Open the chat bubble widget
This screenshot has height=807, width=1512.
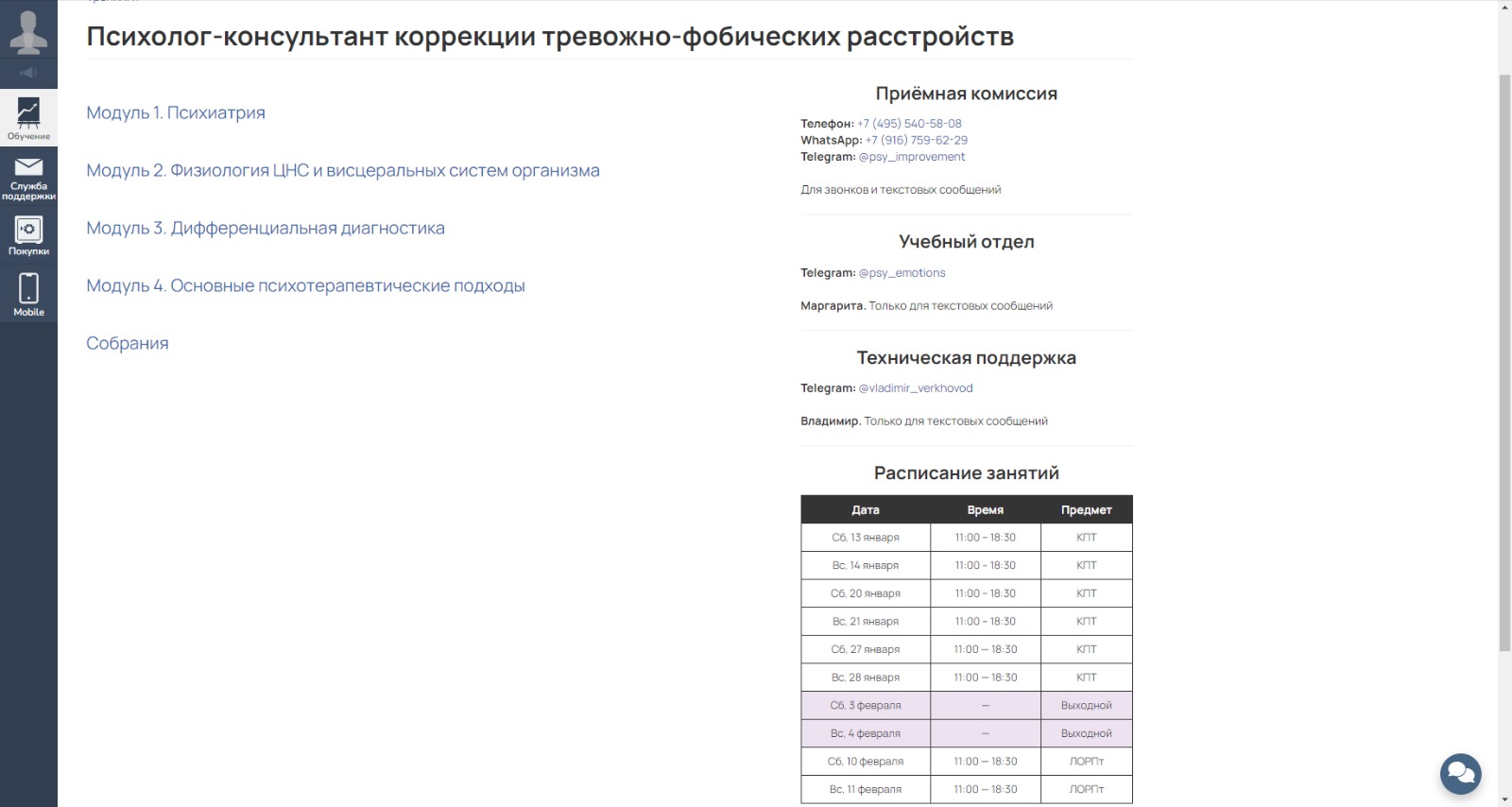[x=1460, y=773]
